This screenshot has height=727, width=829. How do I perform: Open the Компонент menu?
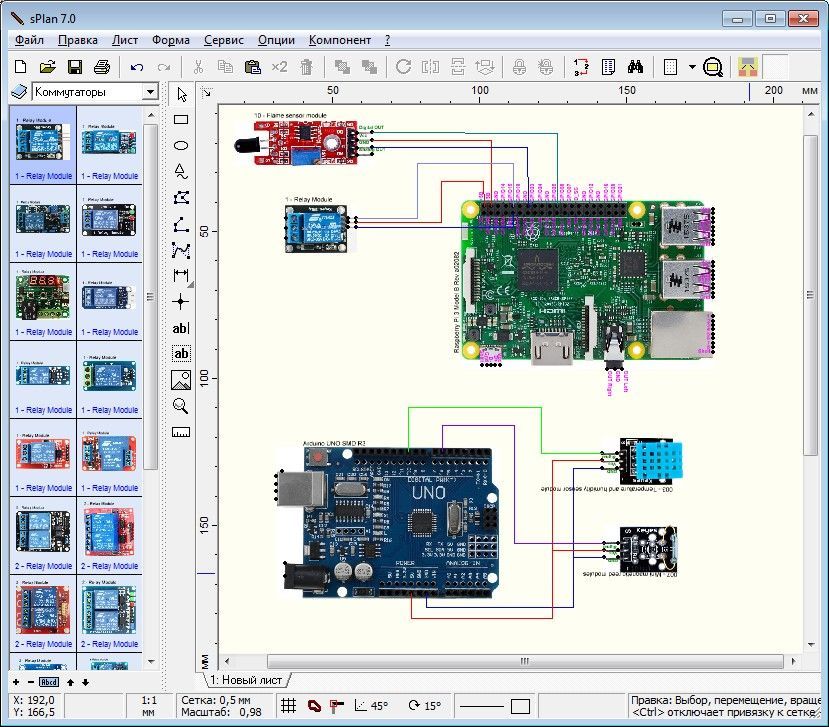(x=339, y=40)
